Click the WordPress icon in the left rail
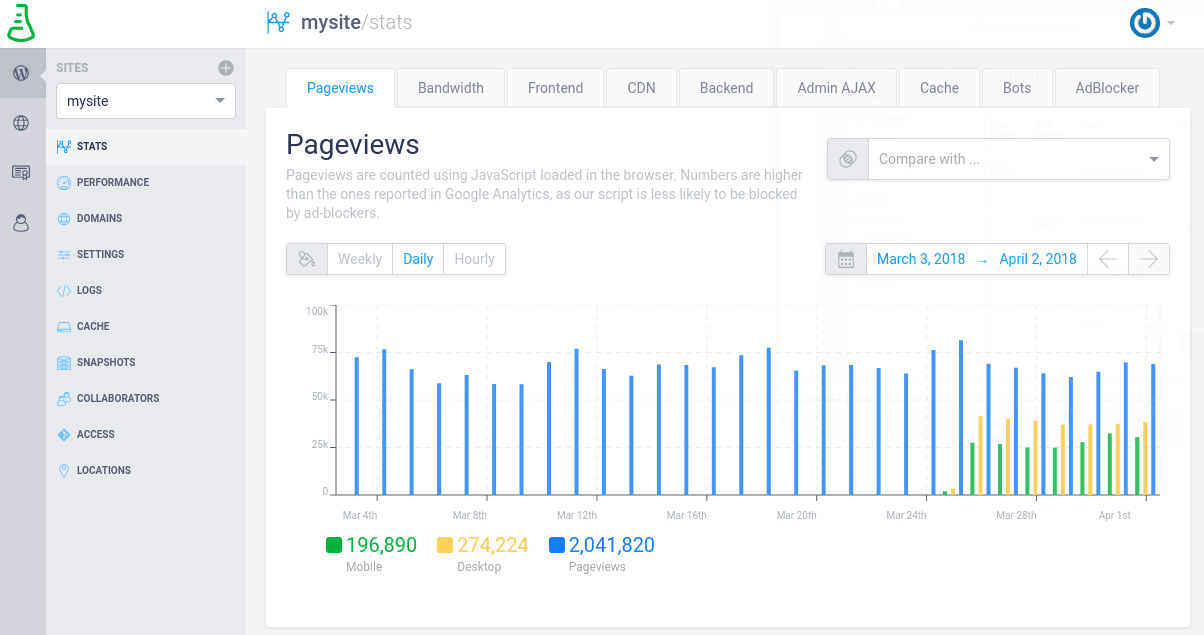The height and width of the screenshot is (635, 1204). 21,72
